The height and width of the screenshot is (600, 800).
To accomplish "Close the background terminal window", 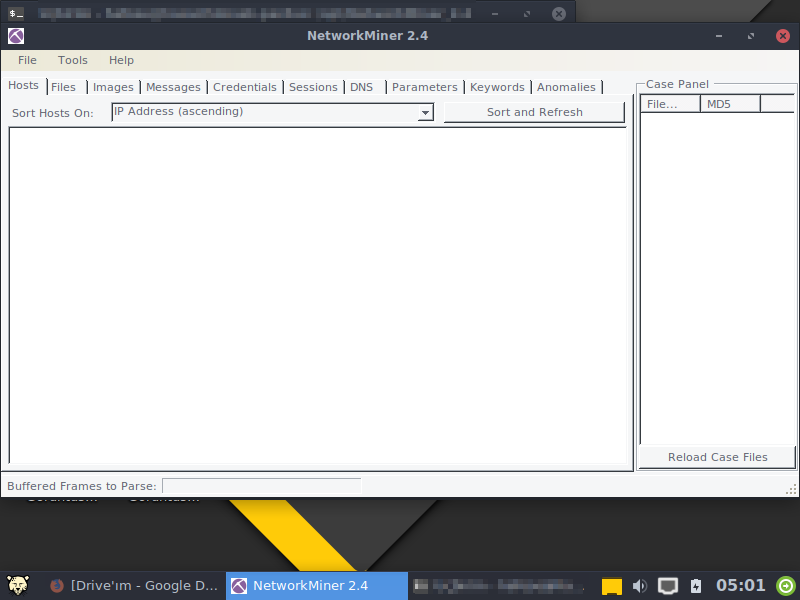I will (x=559, y=14).
